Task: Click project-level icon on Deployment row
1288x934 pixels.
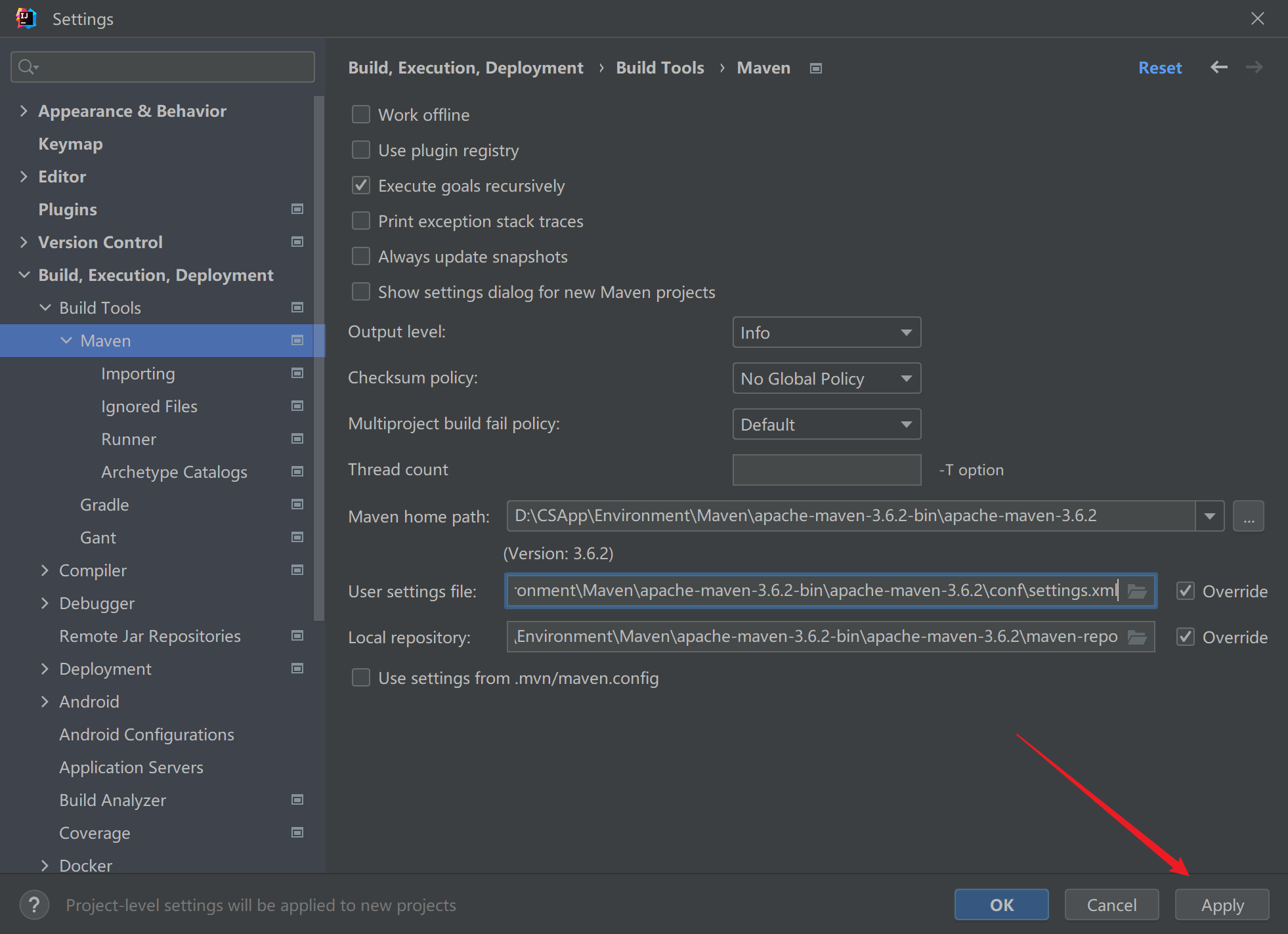Action: (x=297, y=668)
